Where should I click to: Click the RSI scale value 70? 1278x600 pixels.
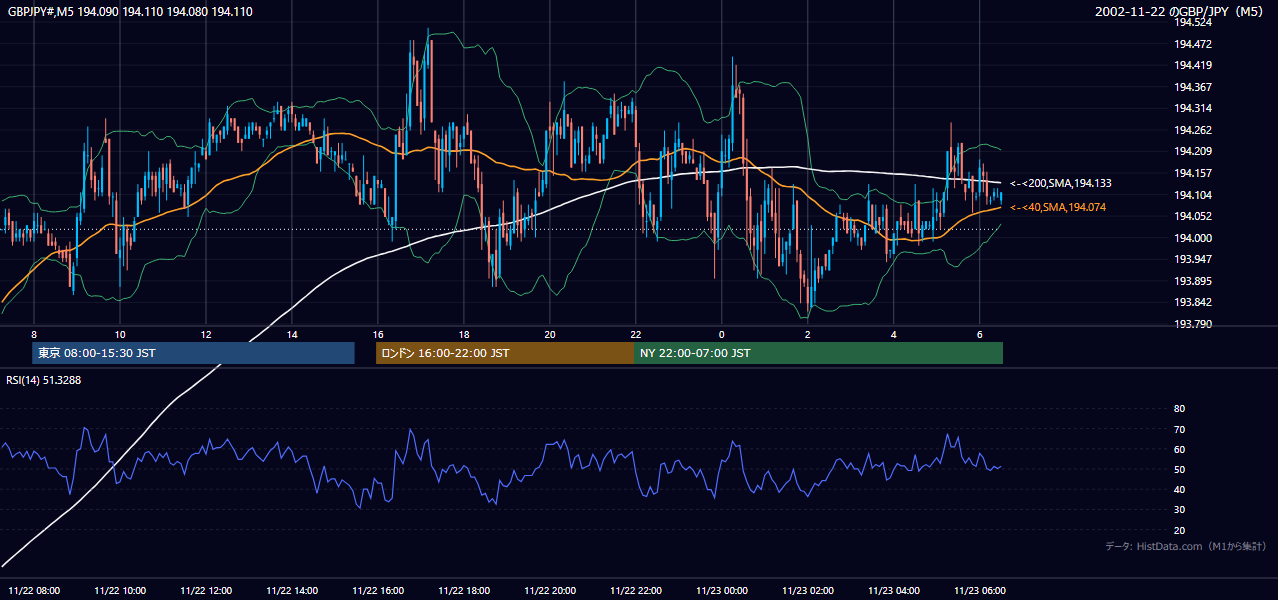click(x=1180, y=429)
